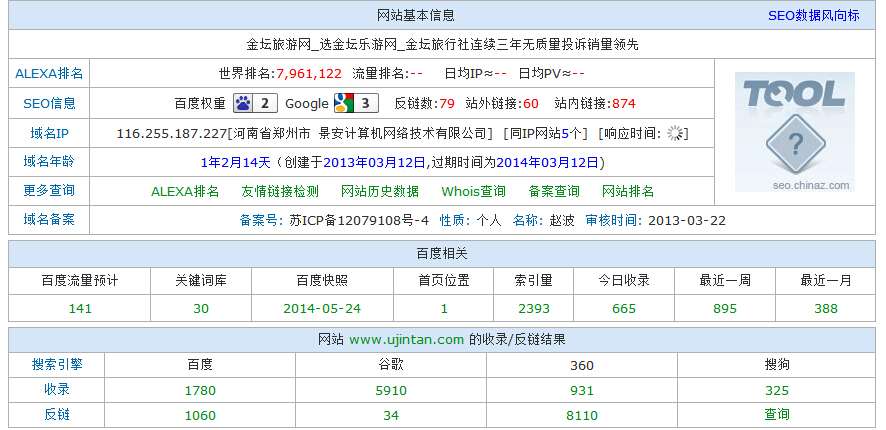Click the audit date 2013-03-22
This screenshot has height=430, width=886.
tap(687, 220)
